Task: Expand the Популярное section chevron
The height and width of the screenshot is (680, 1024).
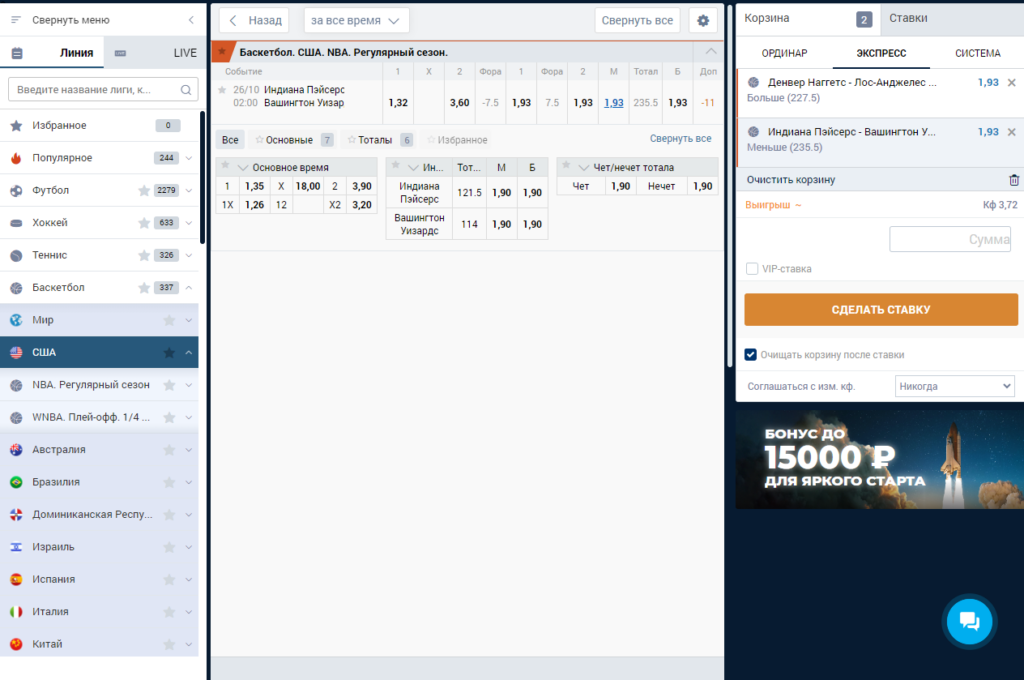Action: point(189,158)
